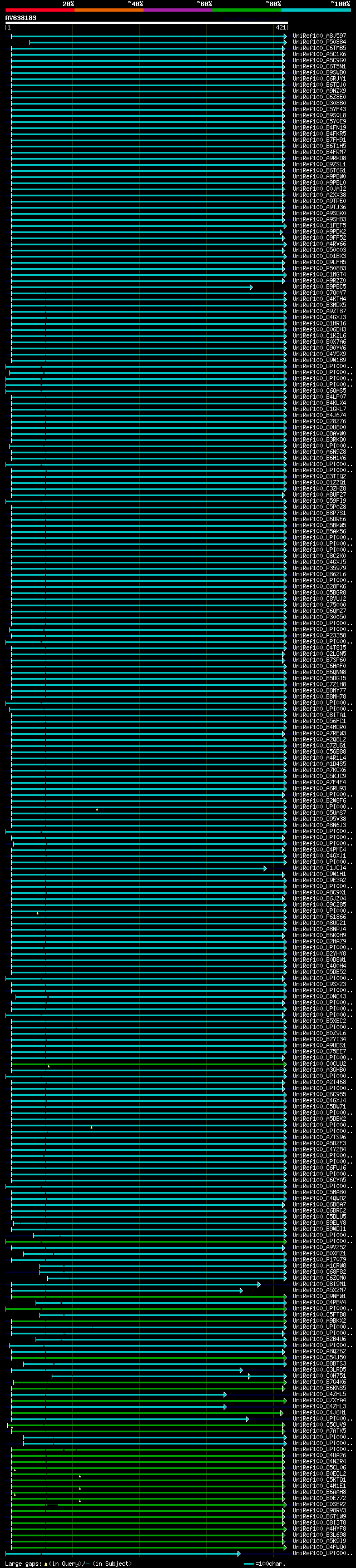The width and height of the screenshot is (356, 1568).
Task: Click the red 20% identity color band
Action: click(x=39, y=10)
